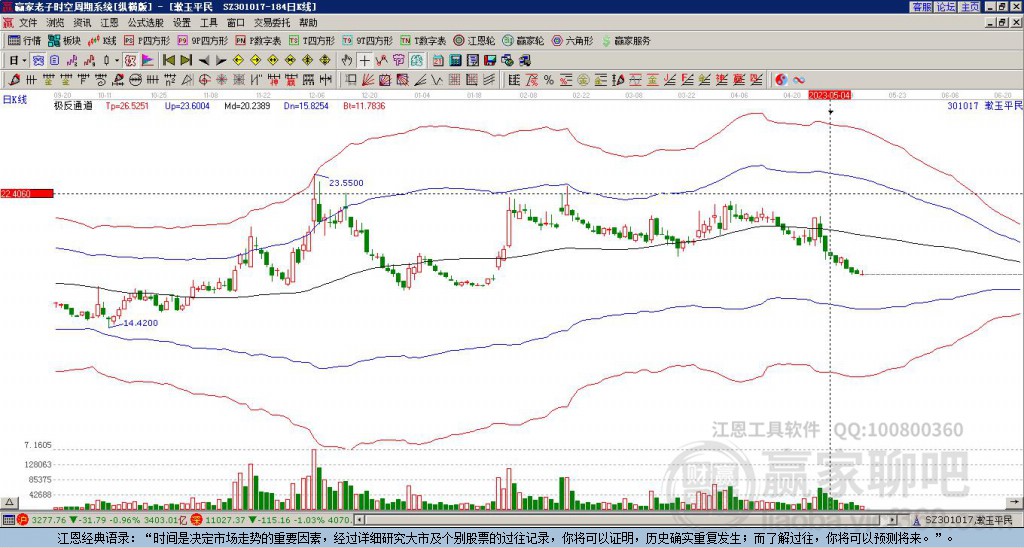Click the 论坛 forum button
Screen dimensions: 1024x548
[946, 7]
